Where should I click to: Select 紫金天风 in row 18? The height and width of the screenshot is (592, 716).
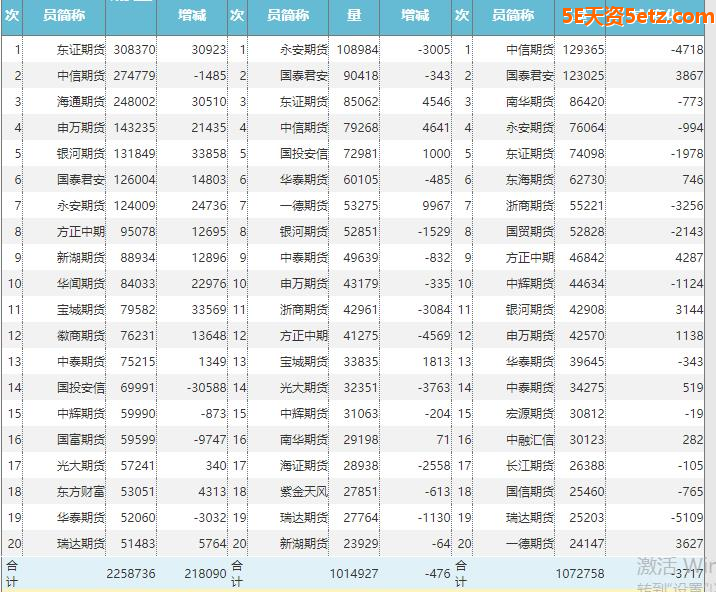coord(304,492)
